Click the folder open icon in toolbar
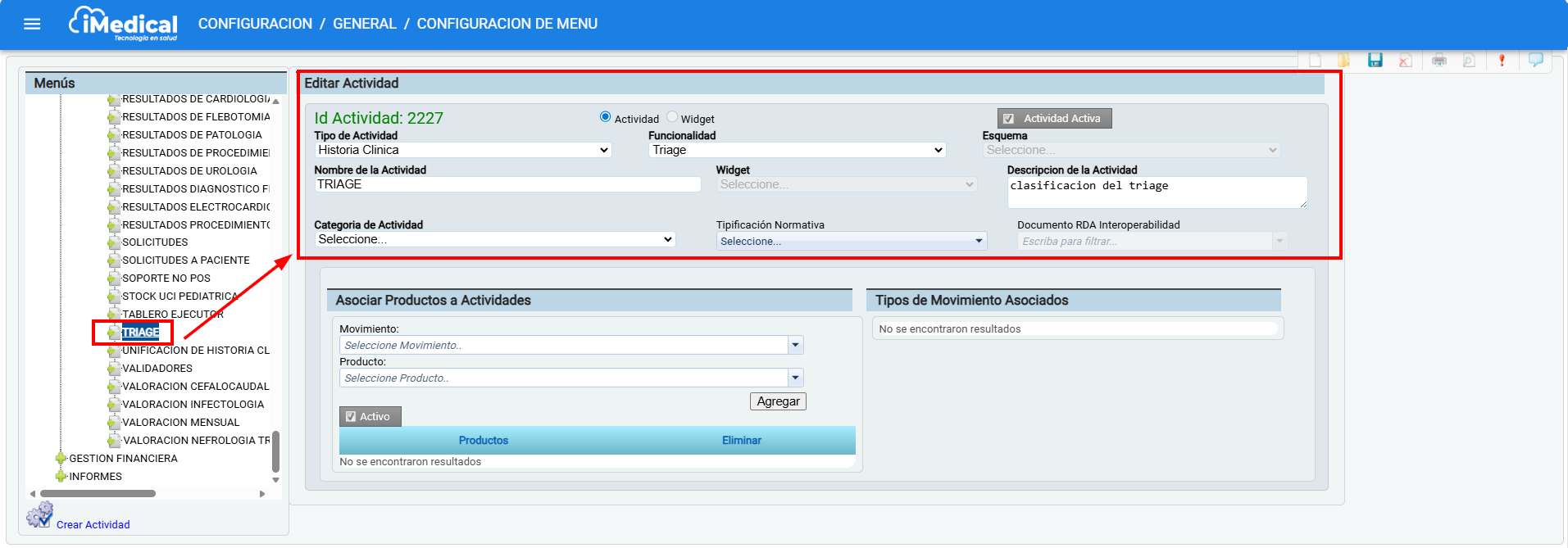 [1344, 60]
